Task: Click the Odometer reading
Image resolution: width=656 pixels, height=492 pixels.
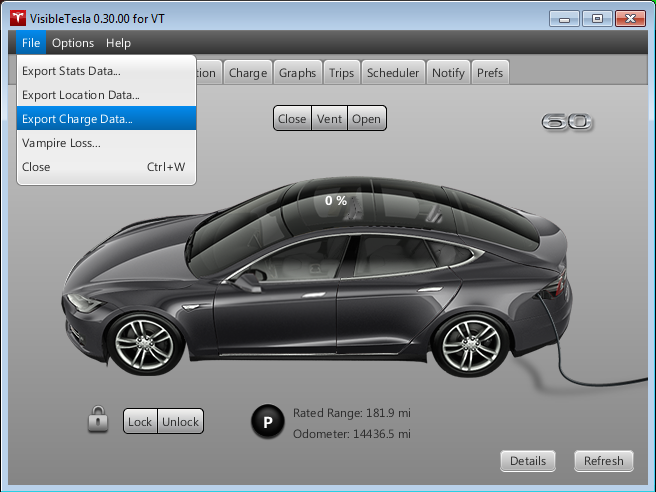Action: click(x=352, y=434)
